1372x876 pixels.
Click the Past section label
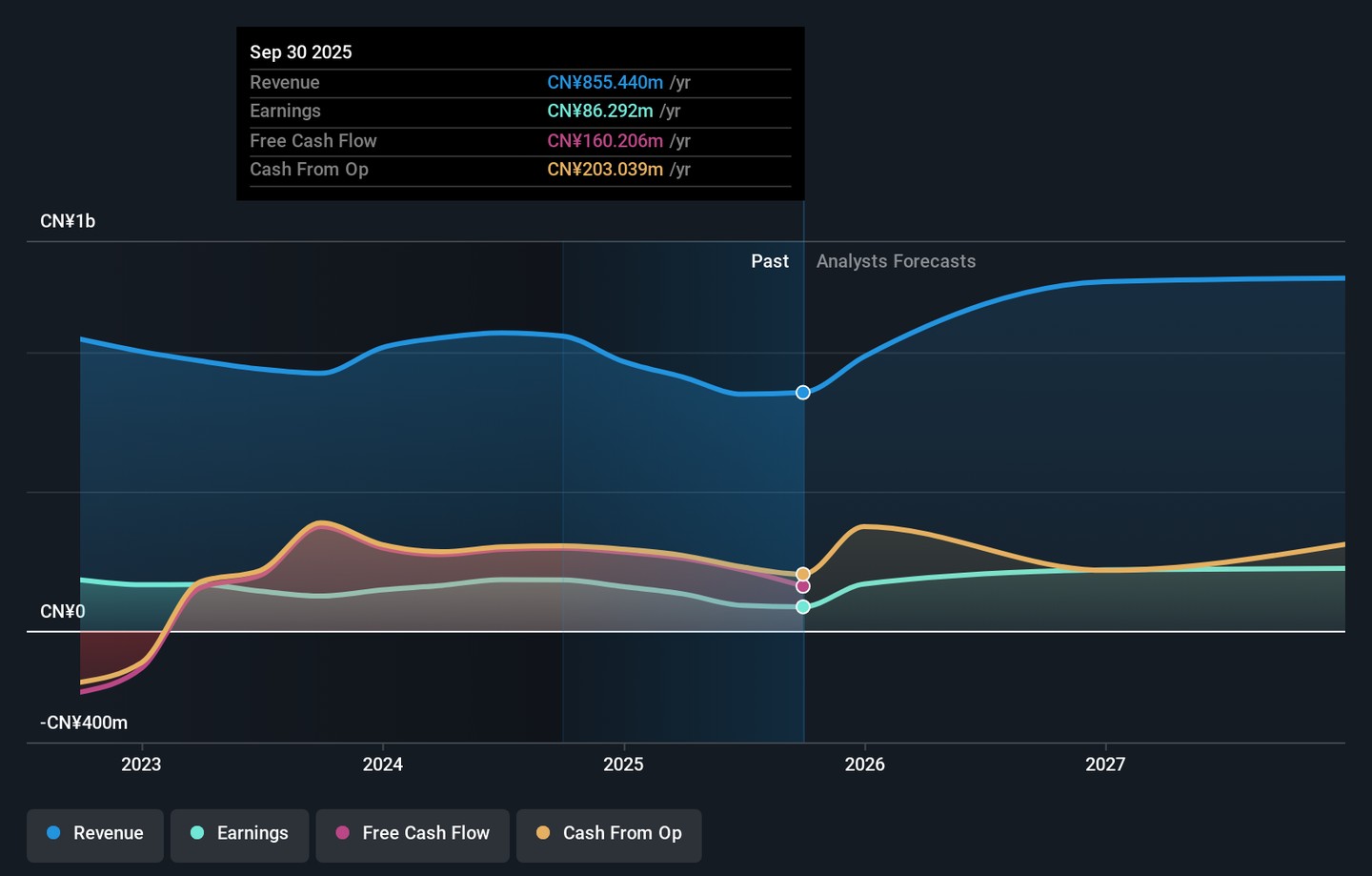point(770,261)
